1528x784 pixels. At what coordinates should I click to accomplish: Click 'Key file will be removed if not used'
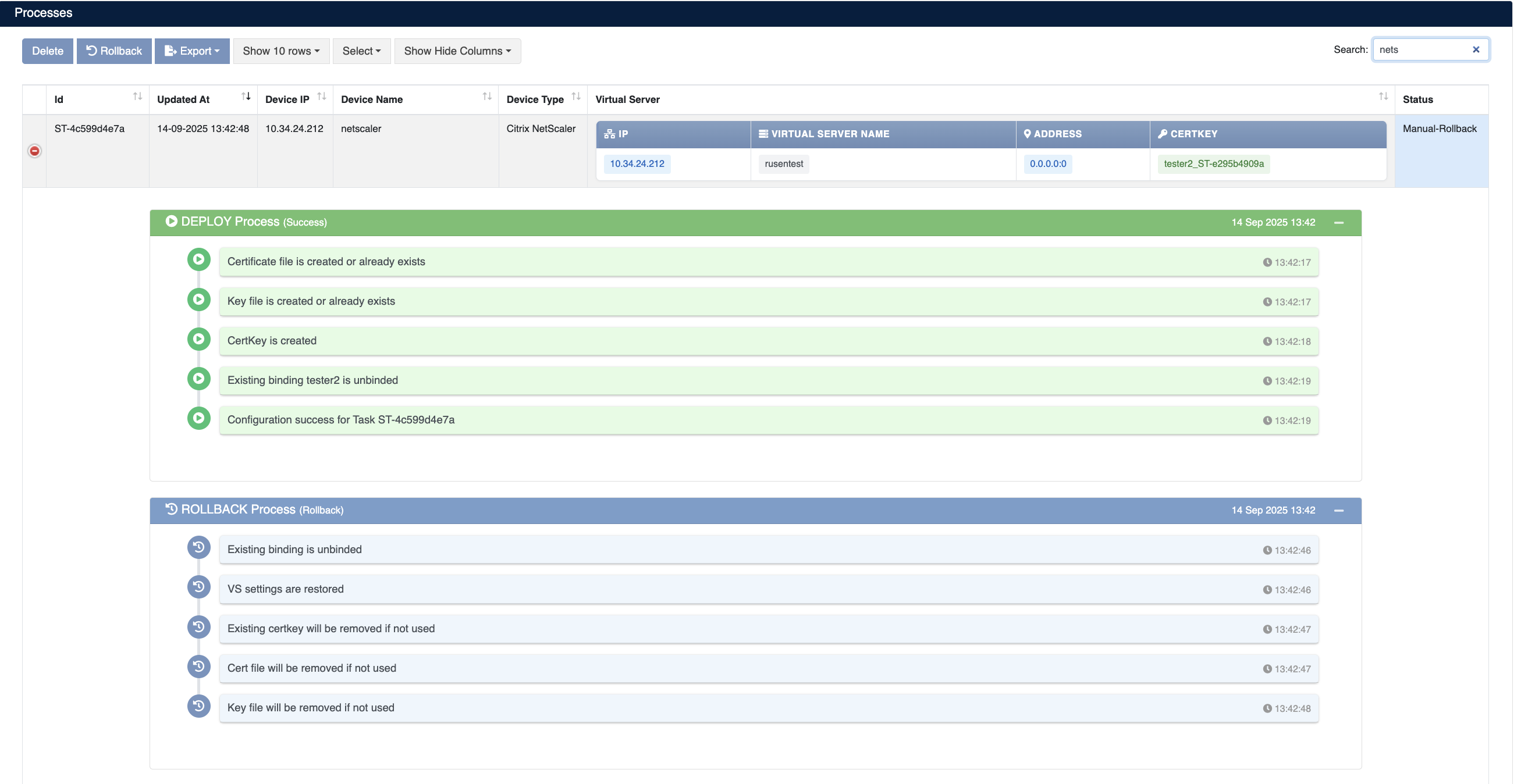click(769, 707)
